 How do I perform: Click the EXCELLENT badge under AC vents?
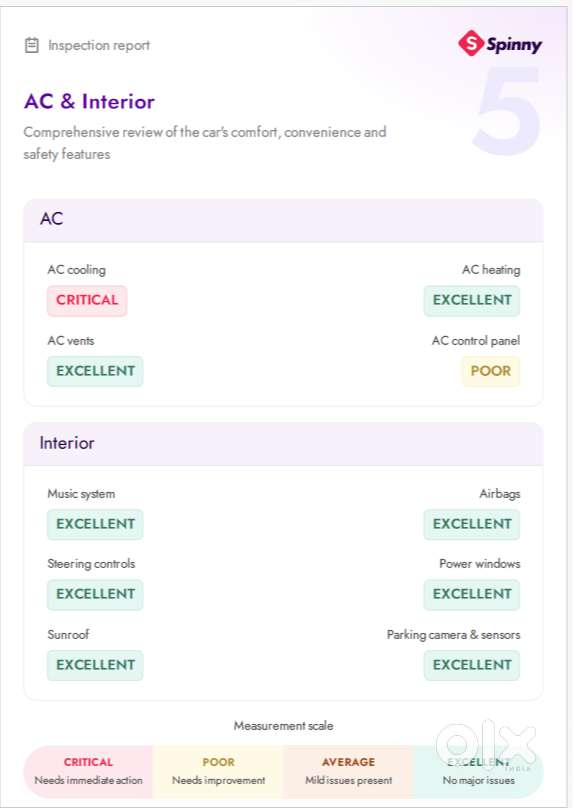[x=95, y=371]
